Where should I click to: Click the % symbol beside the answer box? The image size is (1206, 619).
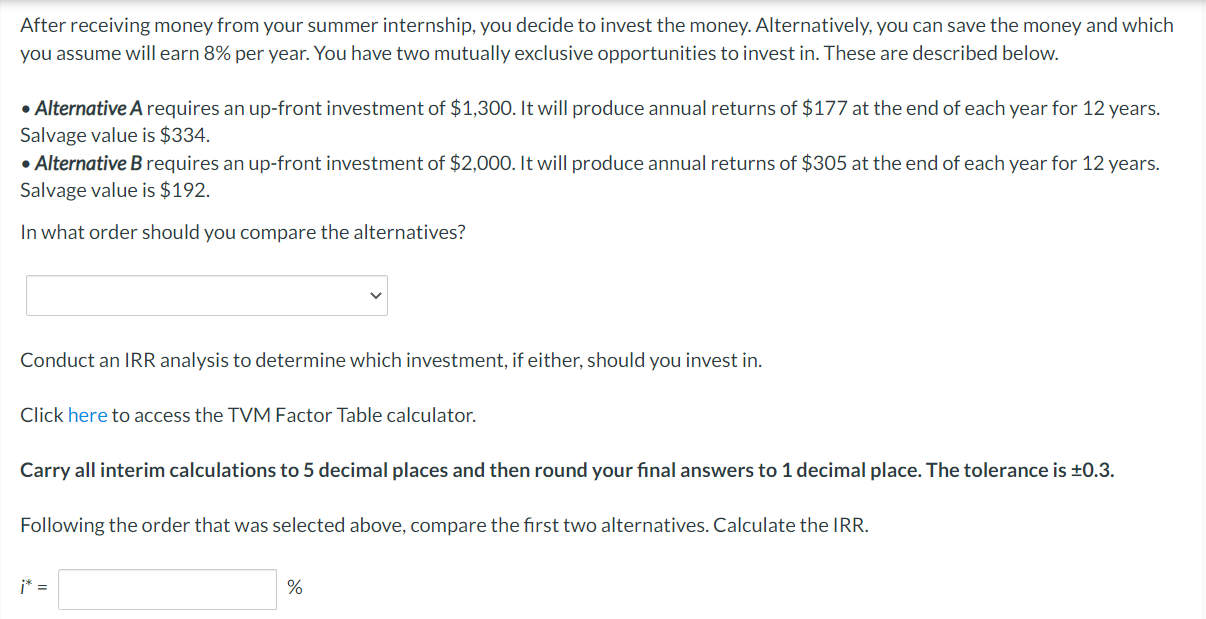293,588
